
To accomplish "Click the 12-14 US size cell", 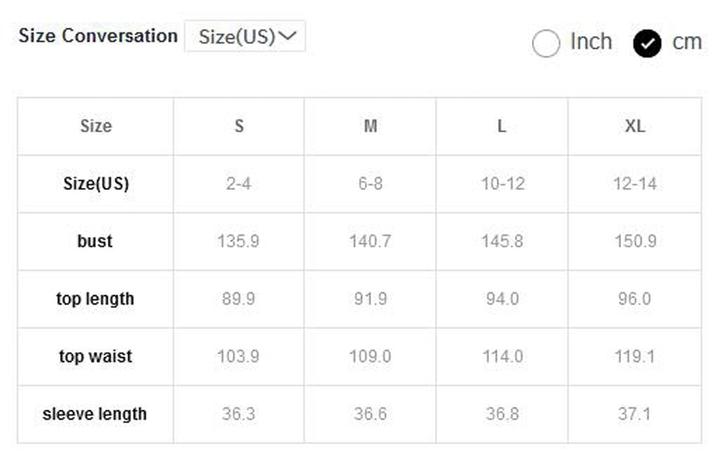I will click(x=635, y=184).
